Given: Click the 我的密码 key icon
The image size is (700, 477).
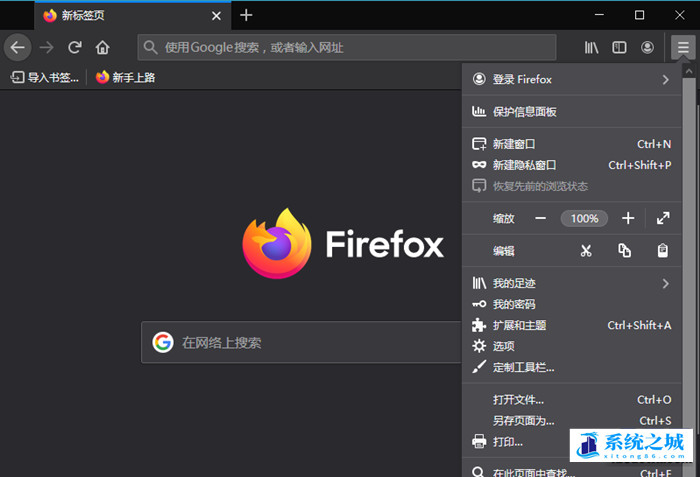Looking at the screenshot, I should click(x=479, y=304).
